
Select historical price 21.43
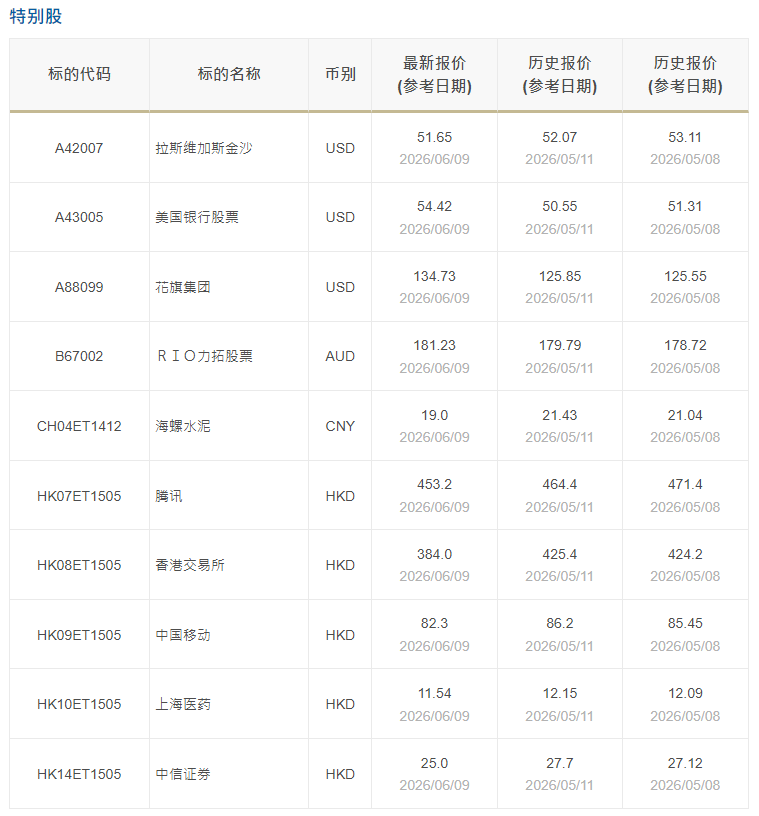pos(560,415)
